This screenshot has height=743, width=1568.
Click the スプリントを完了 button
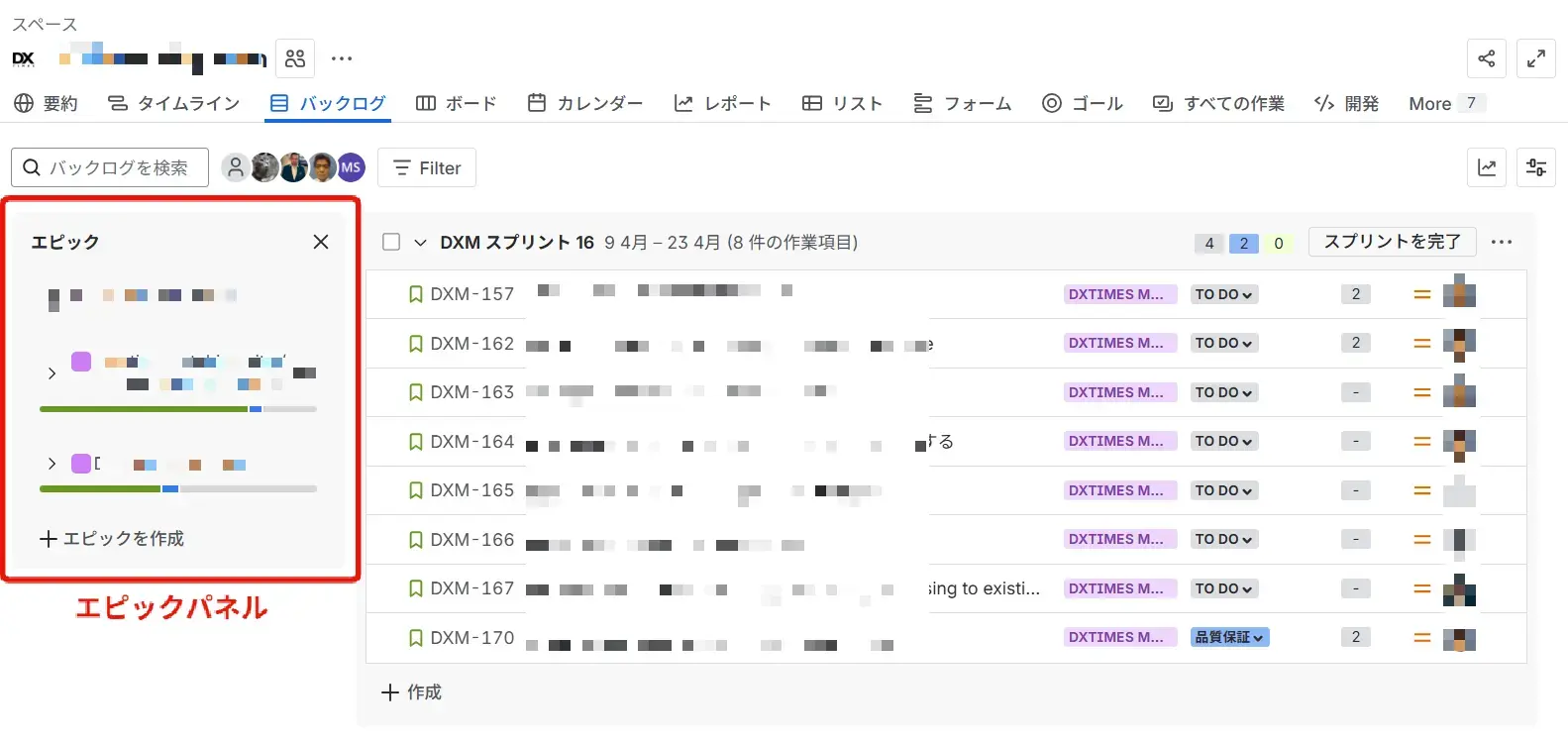(1391, 242)
